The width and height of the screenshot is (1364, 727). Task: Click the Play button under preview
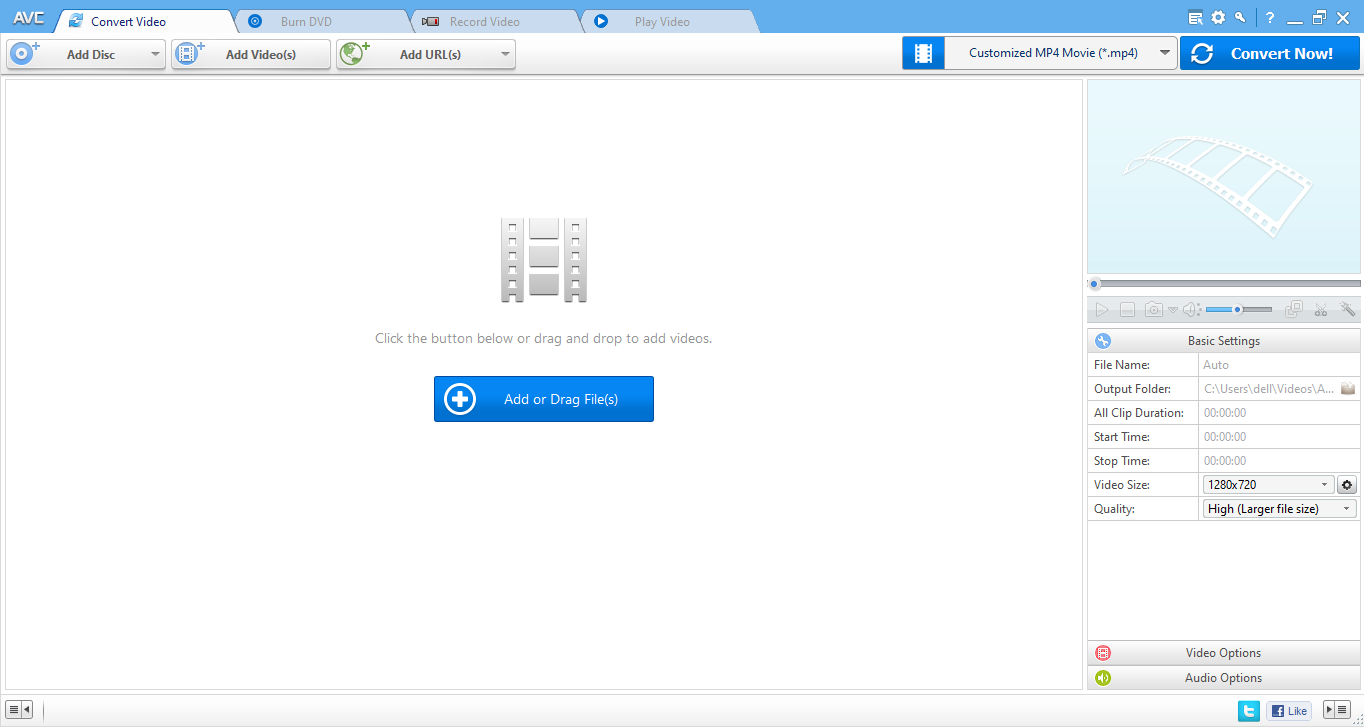1102,310
